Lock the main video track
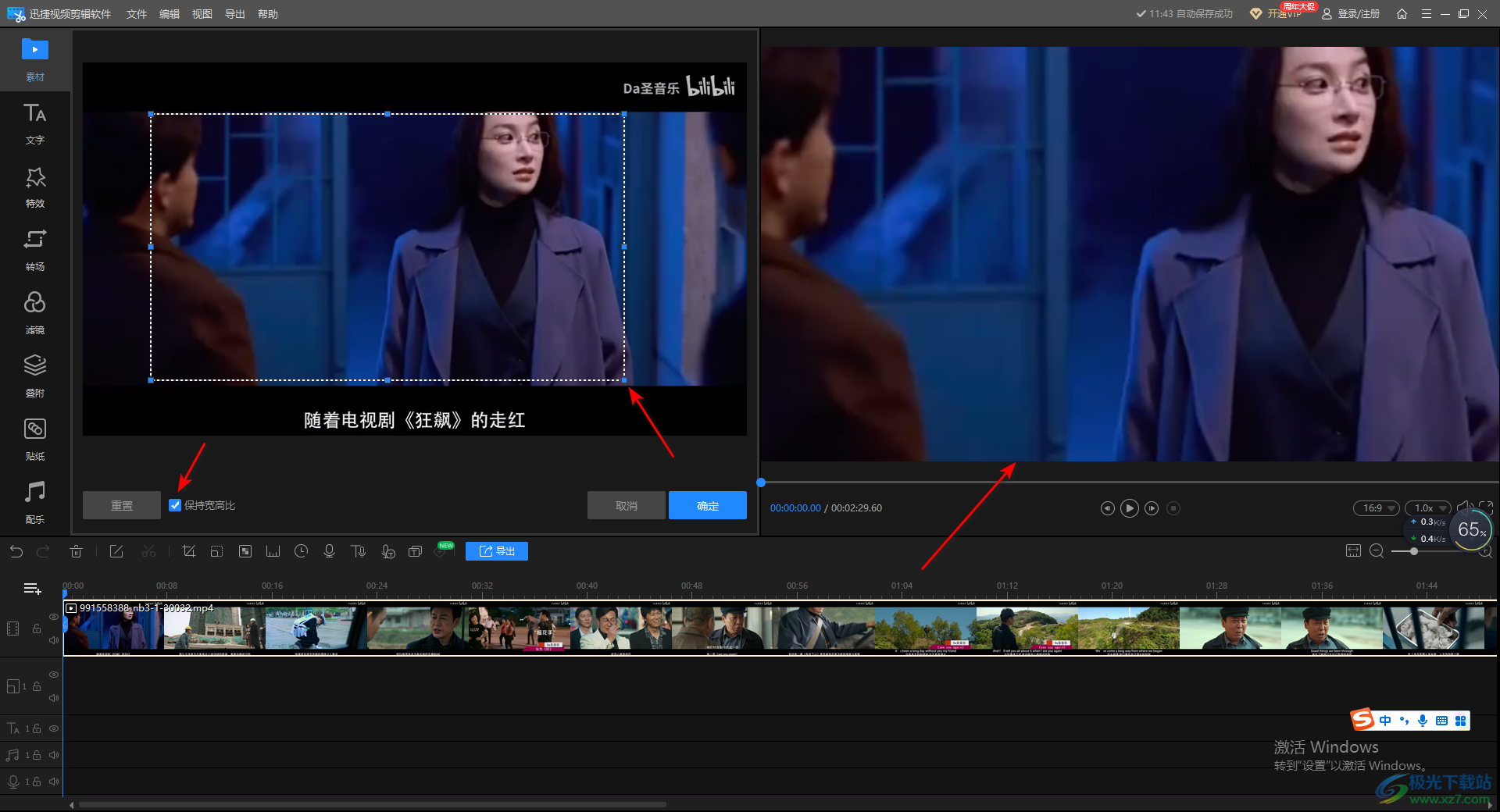Viewport: 1500px width, 812px height. point(37,629)
